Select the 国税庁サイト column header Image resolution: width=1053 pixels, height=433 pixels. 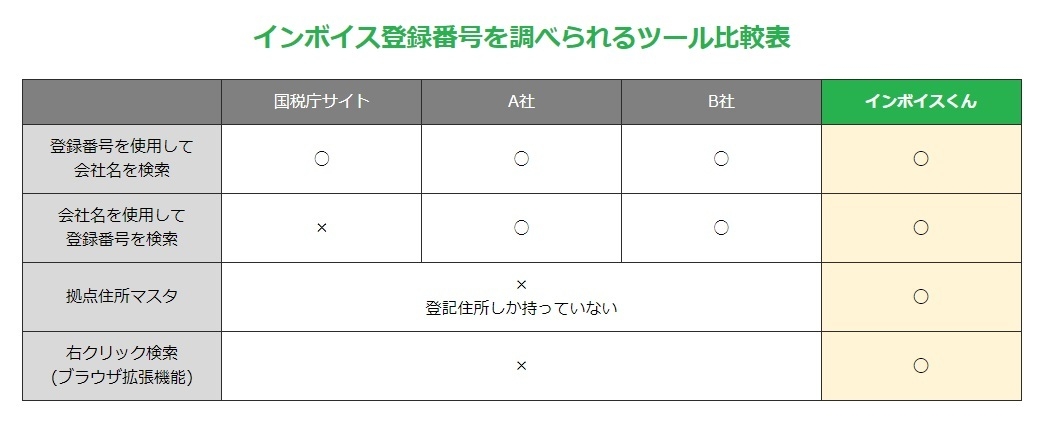(x=322, y=102)
